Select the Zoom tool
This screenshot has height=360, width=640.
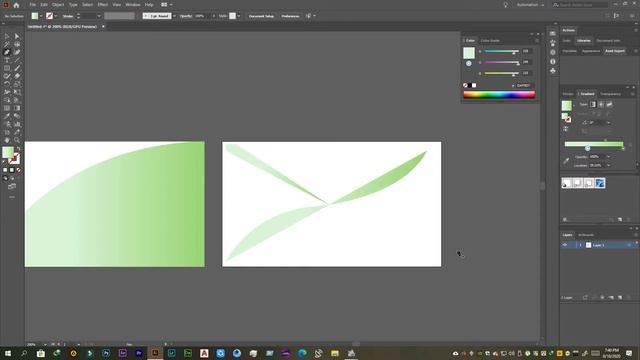pyautogui.click(x=17, y=140)
